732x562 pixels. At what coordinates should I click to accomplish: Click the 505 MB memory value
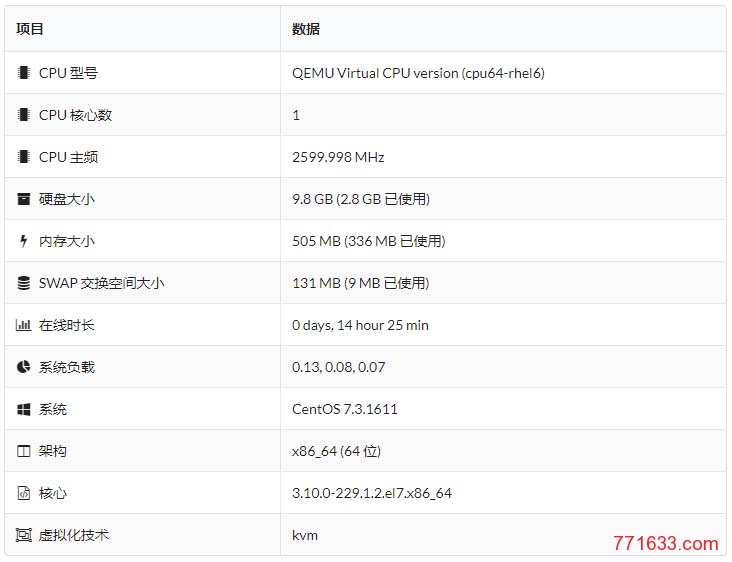click(369, 241)
